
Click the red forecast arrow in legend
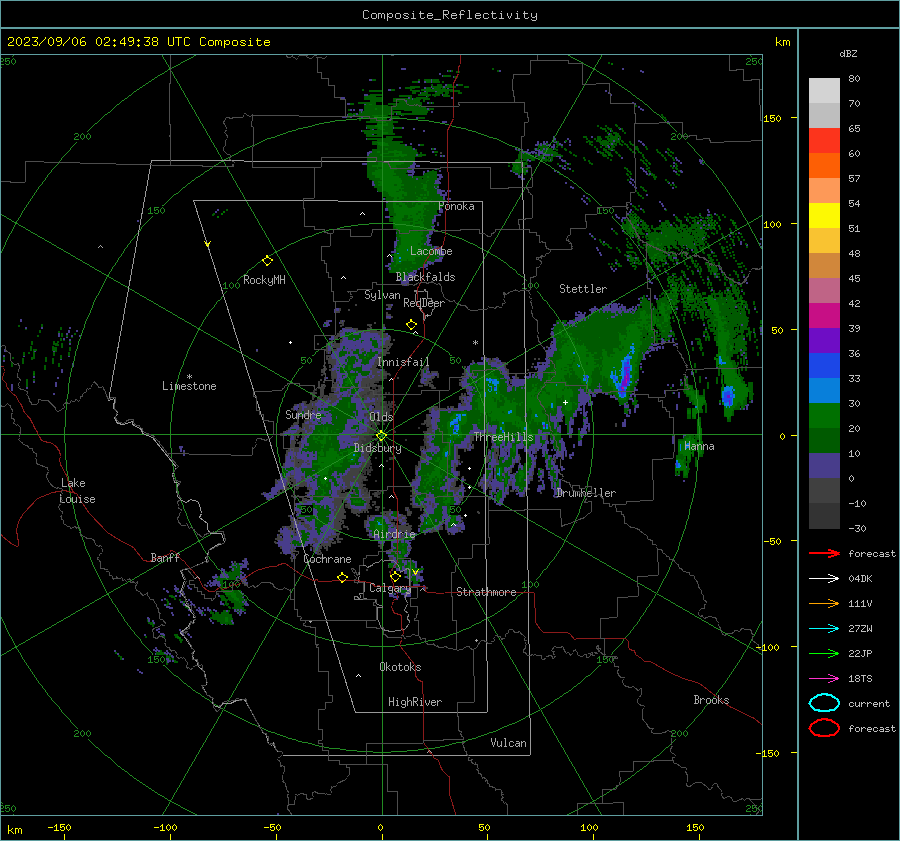[824, 553]
